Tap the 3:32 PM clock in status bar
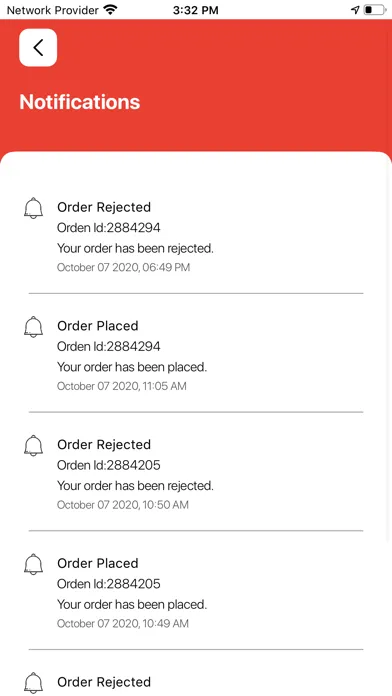392x696 pixels. [195, 10]
